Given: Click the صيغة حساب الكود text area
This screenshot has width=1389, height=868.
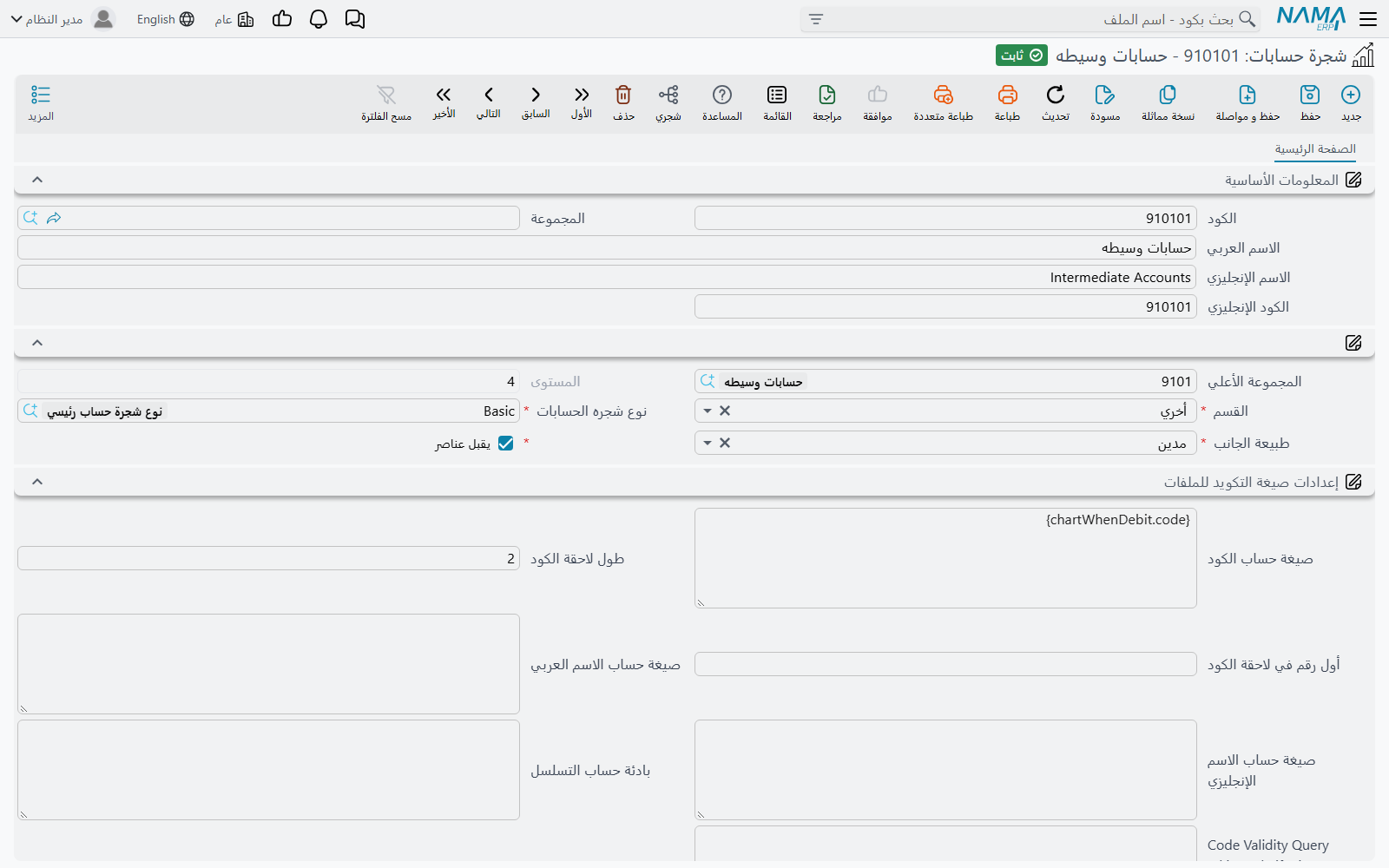Looking at the screenshot, I should pyautogui.click(x=945, y=558).
